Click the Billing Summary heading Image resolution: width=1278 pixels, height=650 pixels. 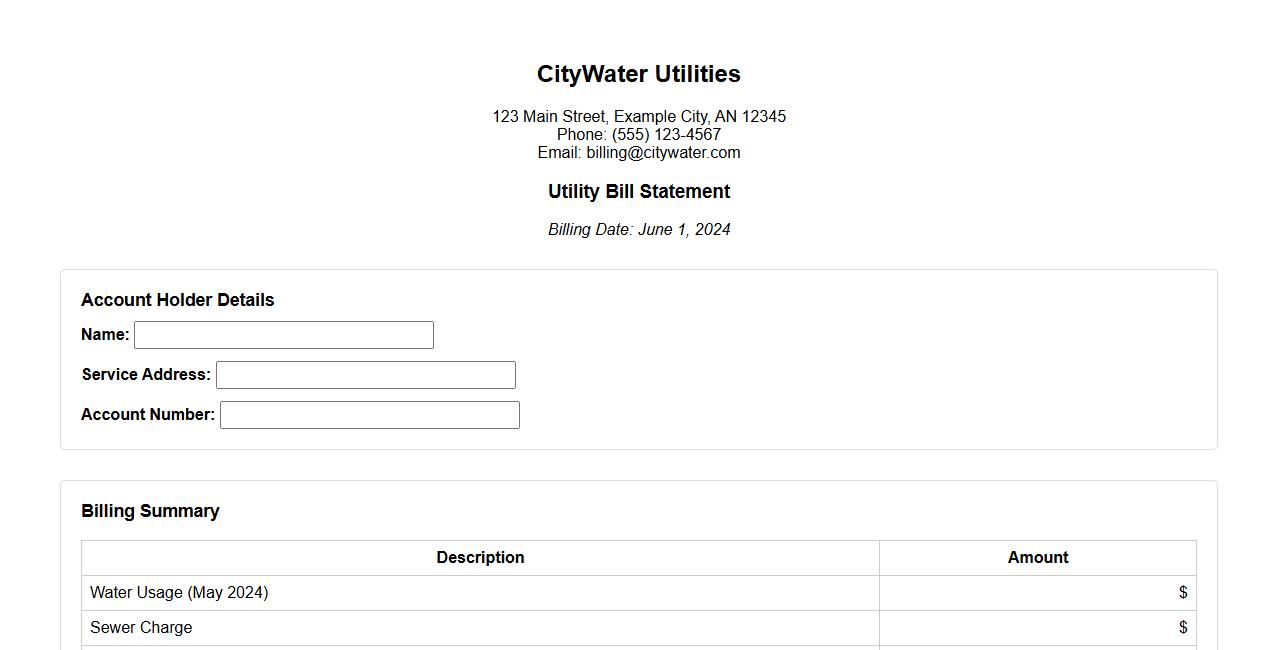tap(150, 511)
